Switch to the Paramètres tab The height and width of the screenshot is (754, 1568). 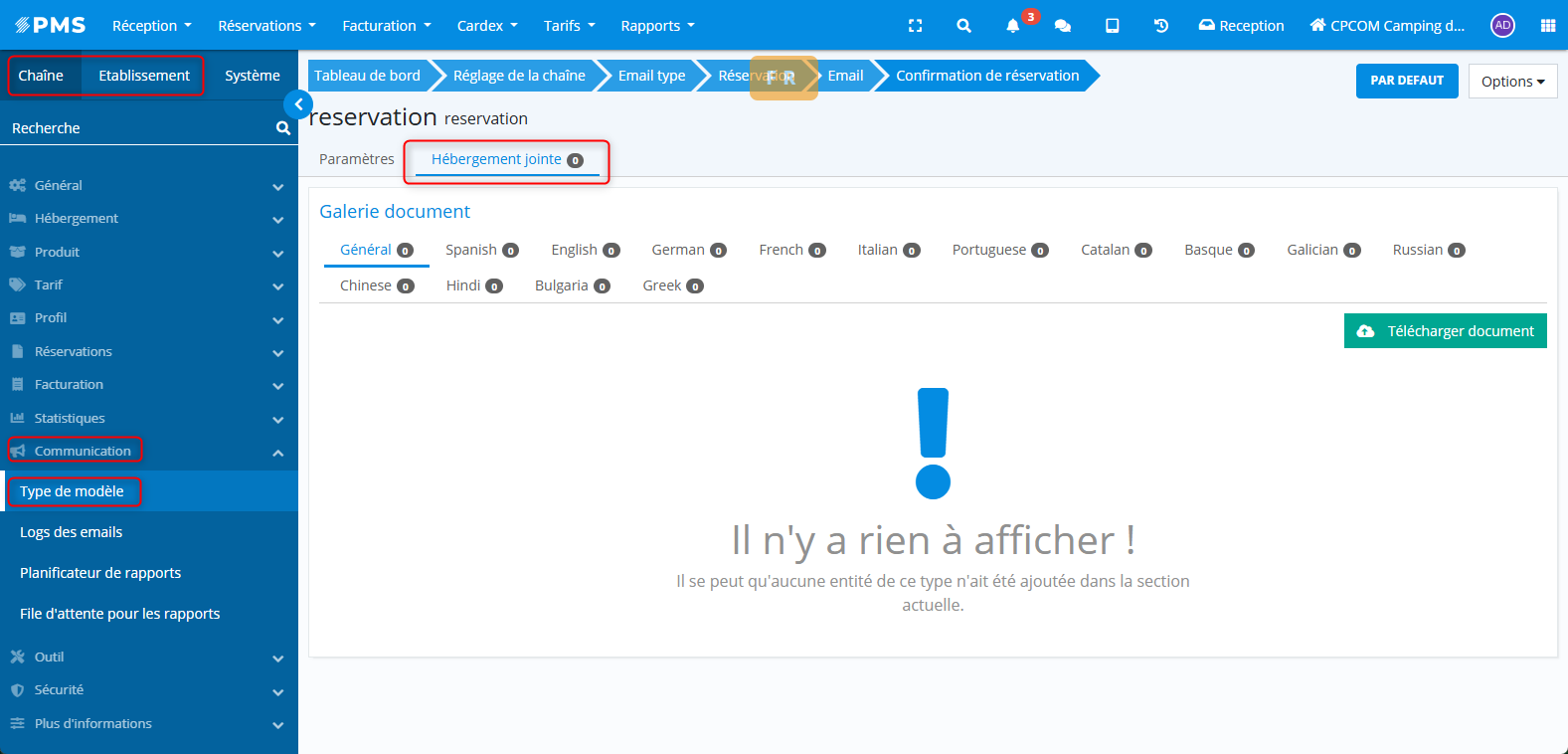click(x=356, y=159)
